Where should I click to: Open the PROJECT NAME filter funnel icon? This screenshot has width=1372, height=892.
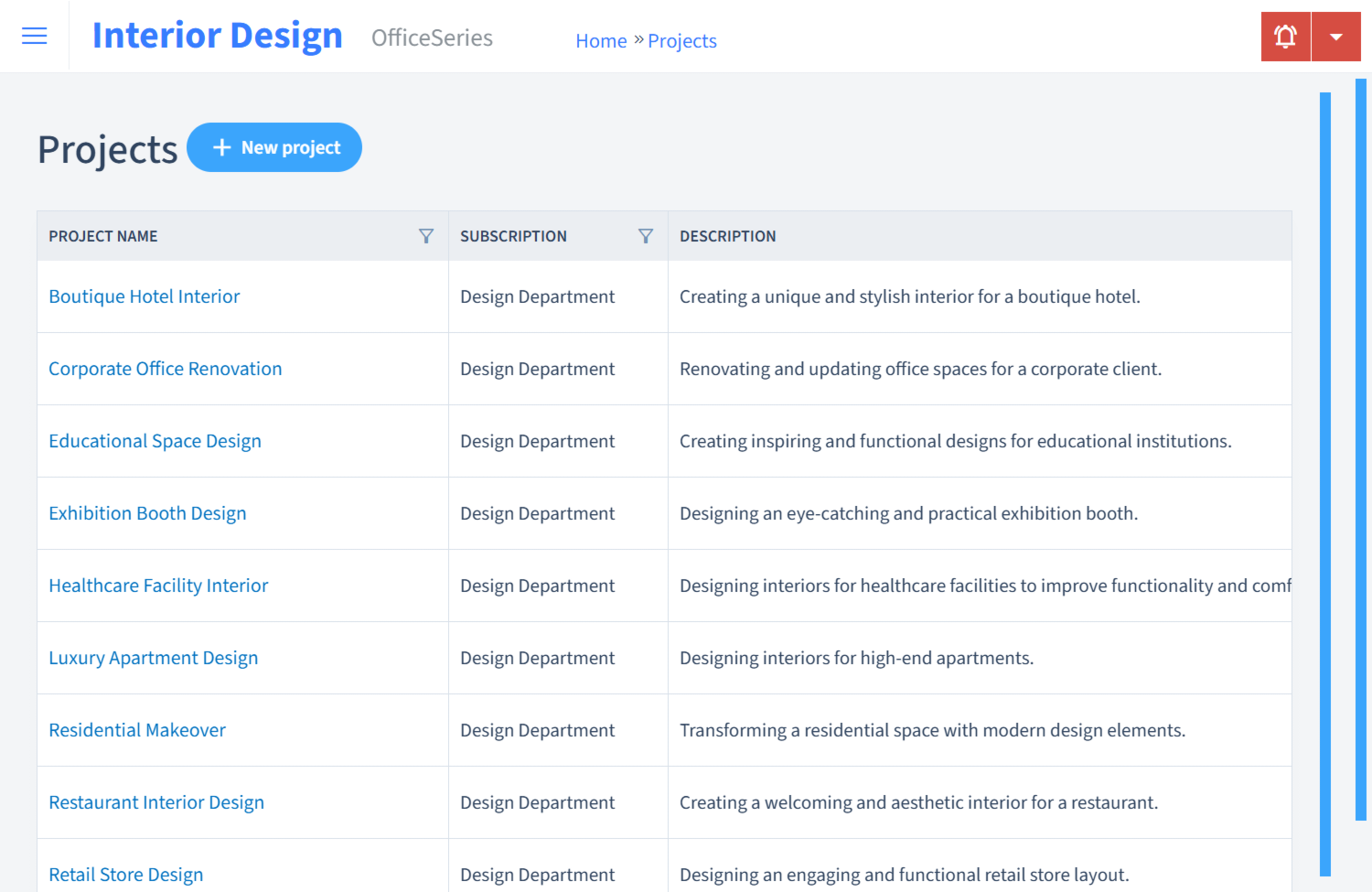pyautogui.click(x=426, y=235)
